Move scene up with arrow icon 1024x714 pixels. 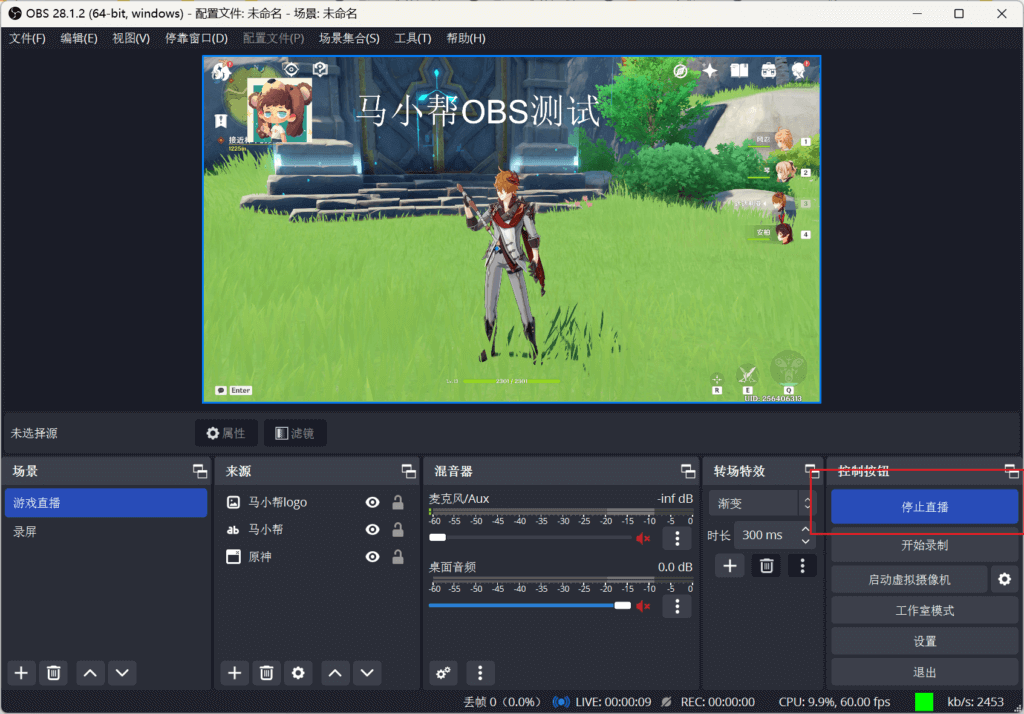pyautogui.click(x=90, y=673)
